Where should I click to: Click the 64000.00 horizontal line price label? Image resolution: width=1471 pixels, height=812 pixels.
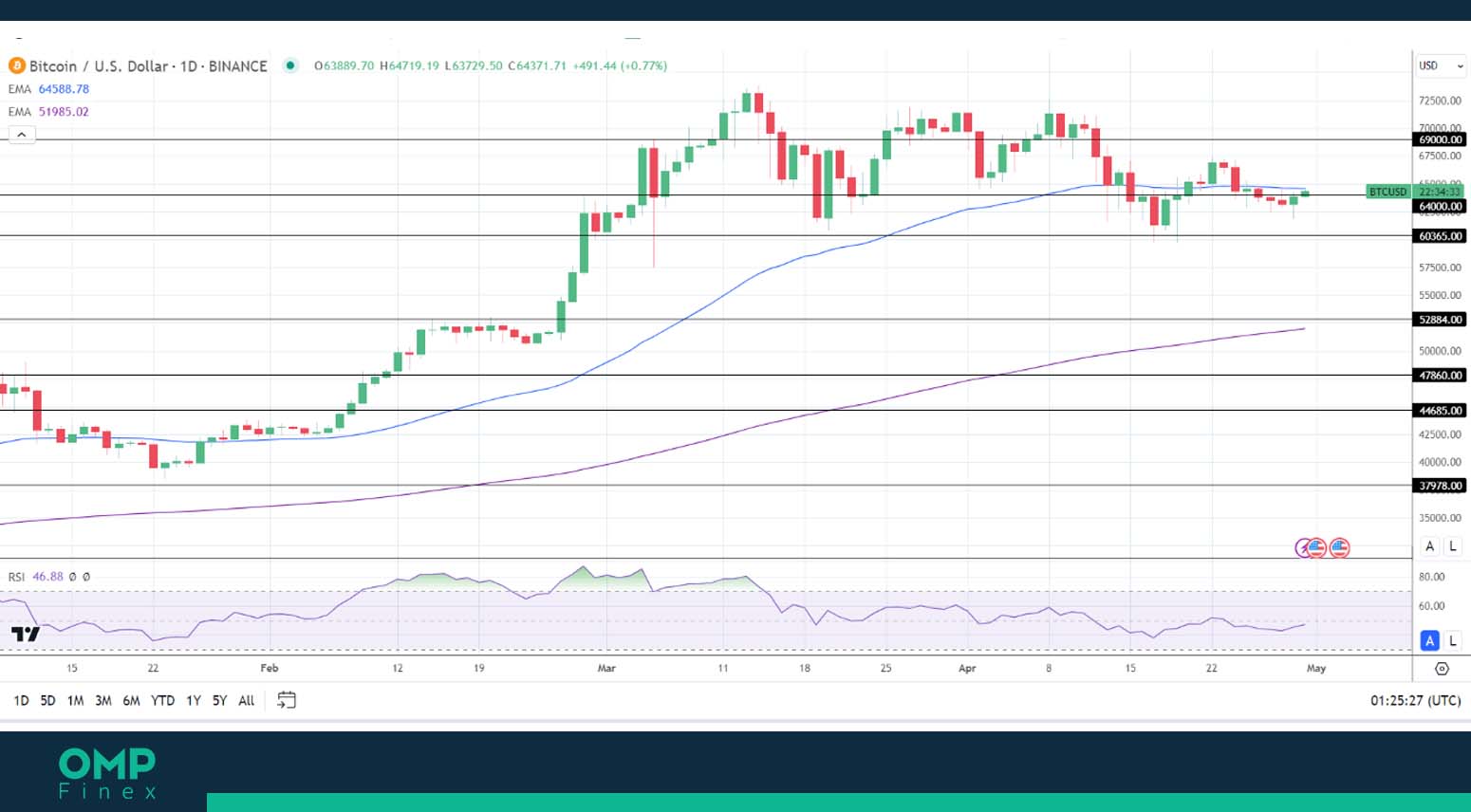[x=1441, y=206]
